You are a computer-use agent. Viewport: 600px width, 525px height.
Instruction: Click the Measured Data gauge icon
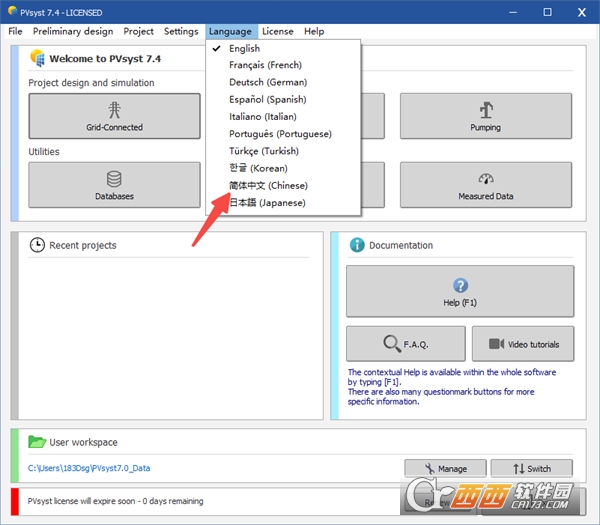(x=486, y=178)
